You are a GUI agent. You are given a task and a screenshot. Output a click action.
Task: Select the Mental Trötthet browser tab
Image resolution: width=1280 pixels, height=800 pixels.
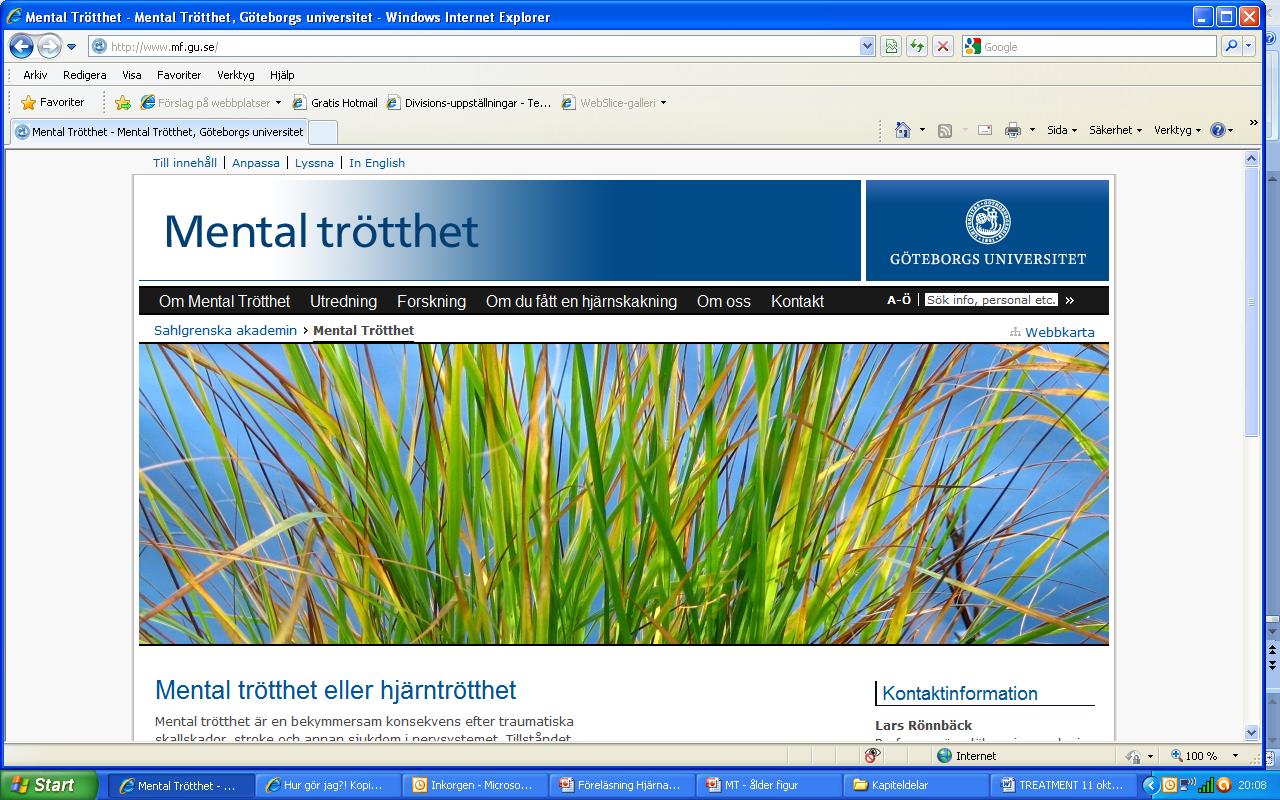(x=159, y=132)
